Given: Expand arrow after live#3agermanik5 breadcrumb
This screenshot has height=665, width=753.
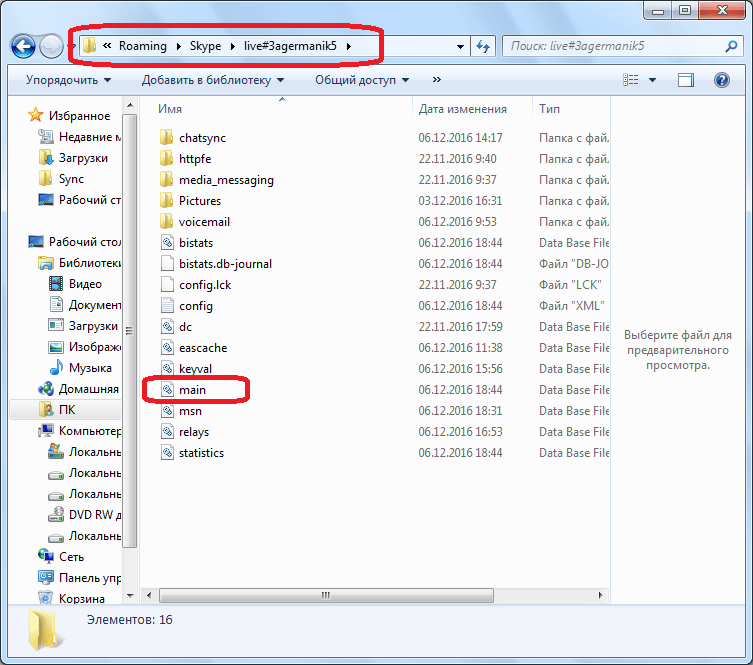Looking at the screenshot, I should (x=349, y=46).
